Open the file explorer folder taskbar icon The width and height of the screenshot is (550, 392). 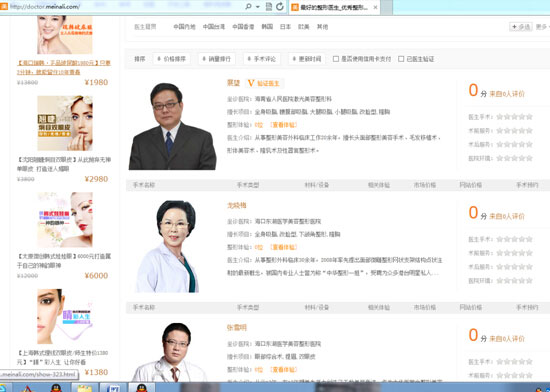pyautogui.click(x=84, y=388)
